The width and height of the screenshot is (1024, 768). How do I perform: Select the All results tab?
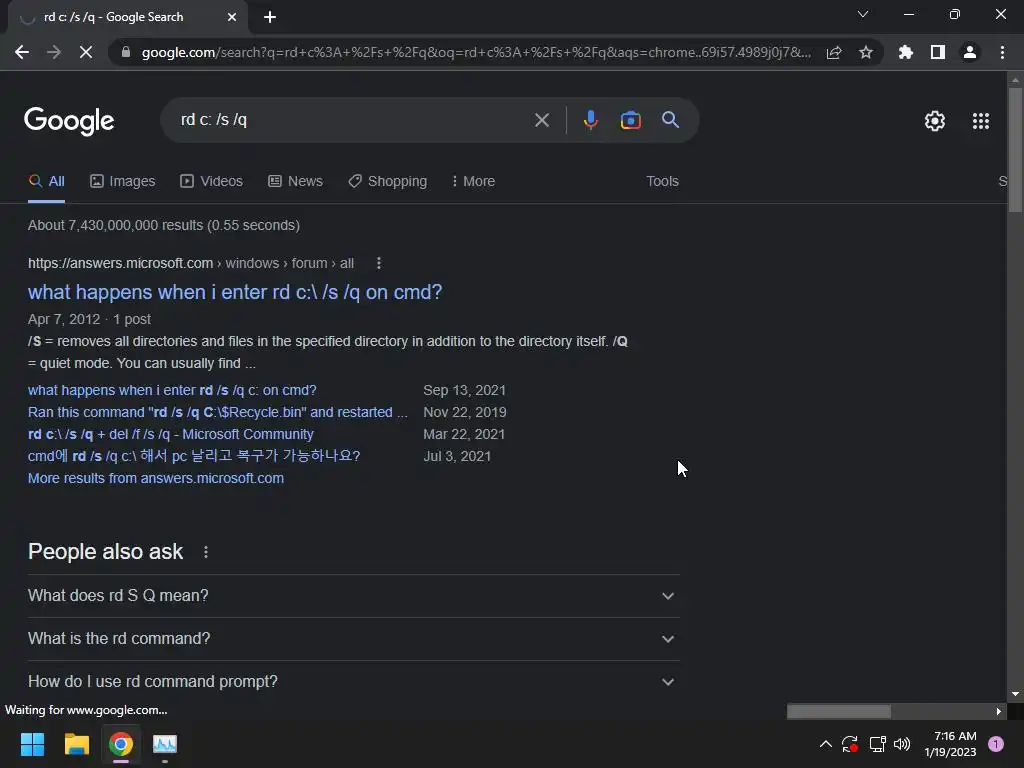click(x=46, y=182)
